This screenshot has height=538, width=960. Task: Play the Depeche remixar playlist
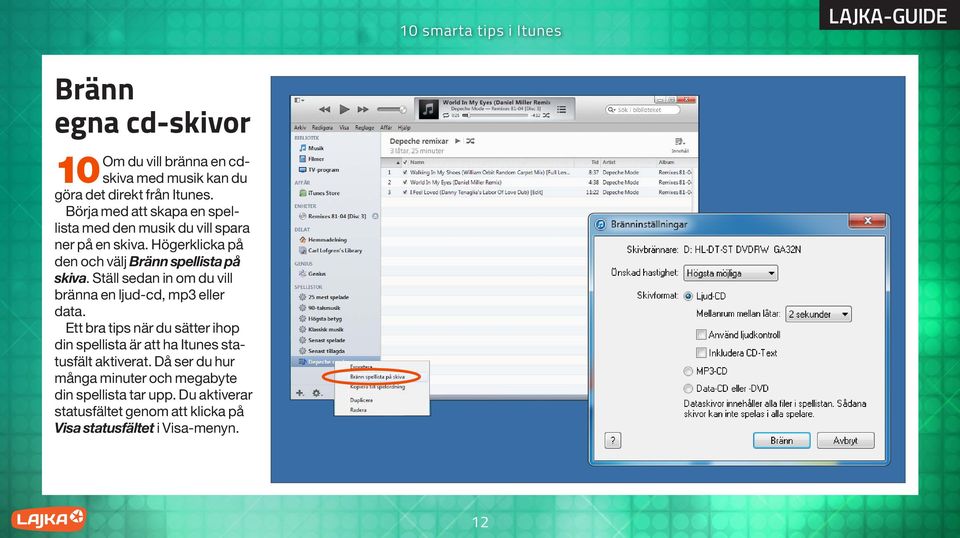pos(457,141)
